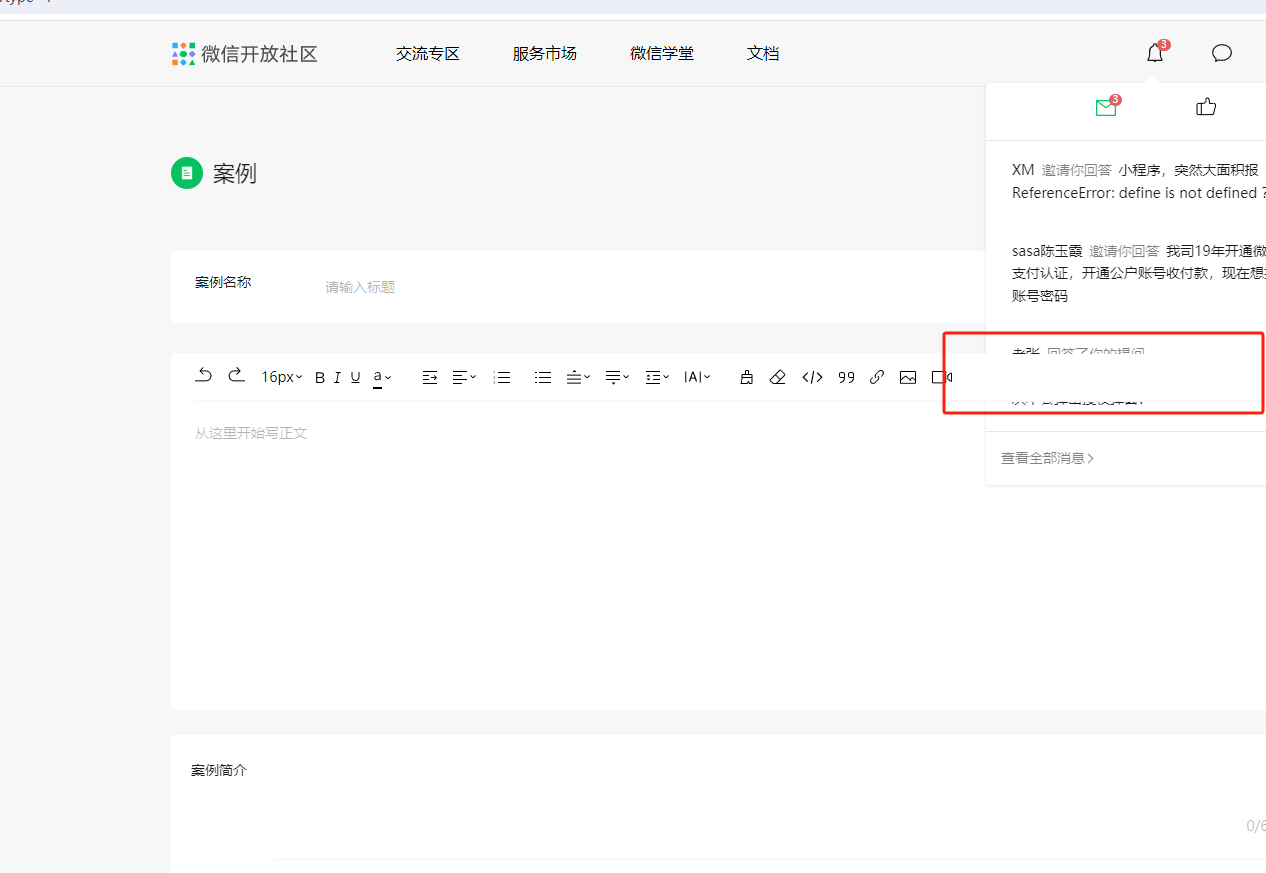Image resolution: width=1266 pixels, height=873 pixels.
Task: Click the format painter brush icon
Action: click(746, 377)
